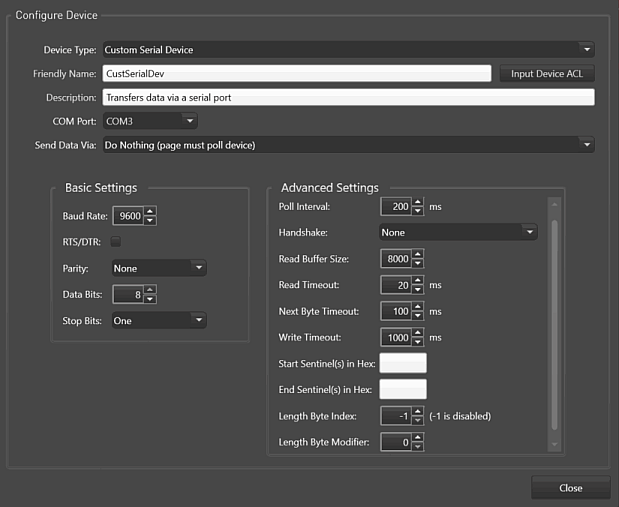
Task: Click the Read Timeout value field
Action: click(x=396, y=285)
